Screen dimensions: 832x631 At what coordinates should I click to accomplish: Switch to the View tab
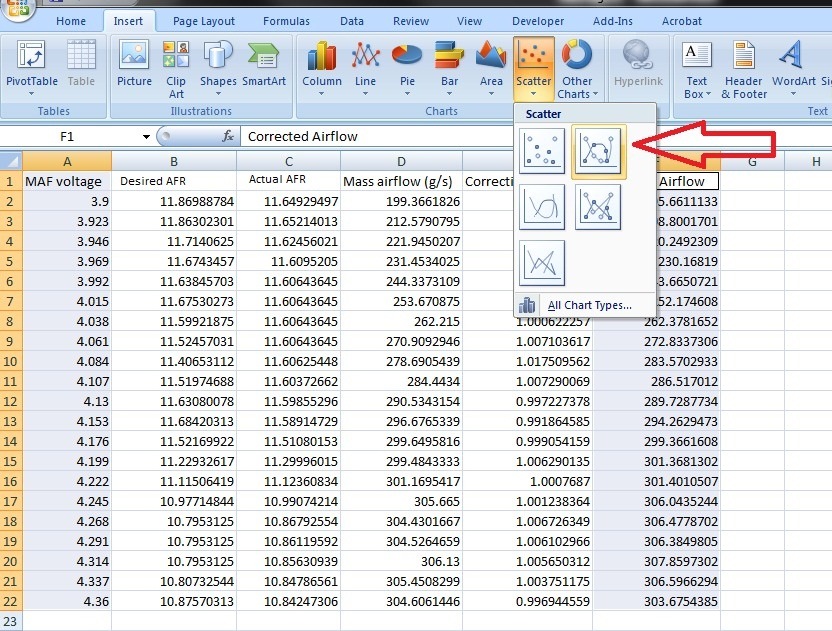coord(469,21)
